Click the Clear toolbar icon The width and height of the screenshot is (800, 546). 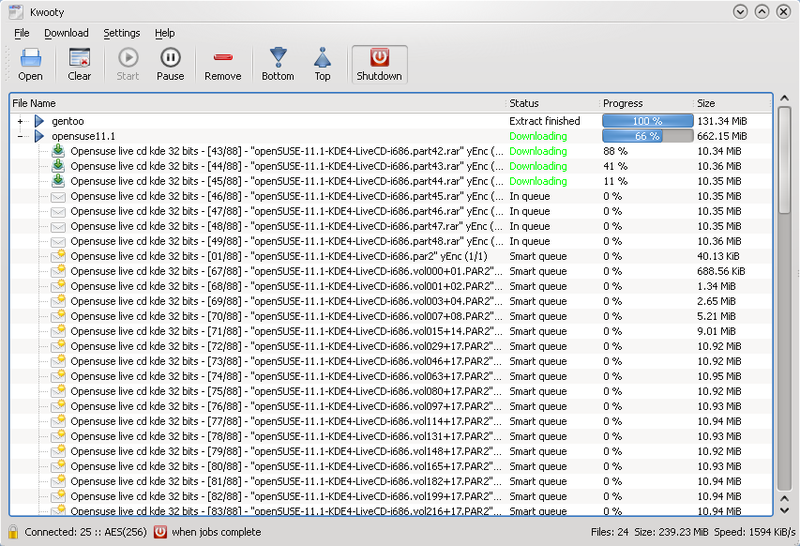point(80,58)
